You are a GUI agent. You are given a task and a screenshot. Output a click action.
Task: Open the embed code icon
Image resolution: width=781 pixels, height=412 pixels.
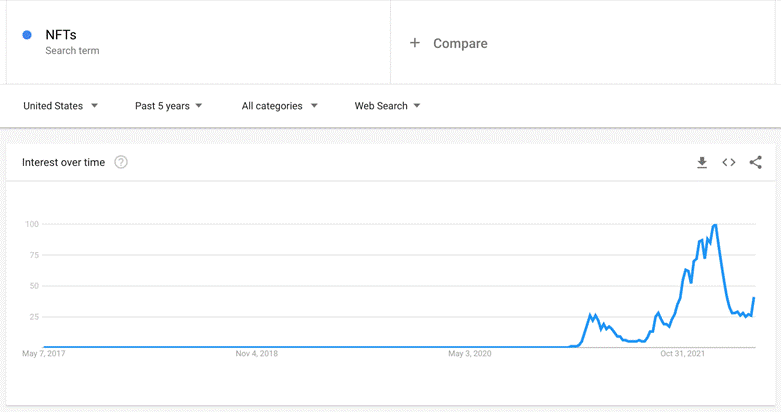tap(729, 162)
